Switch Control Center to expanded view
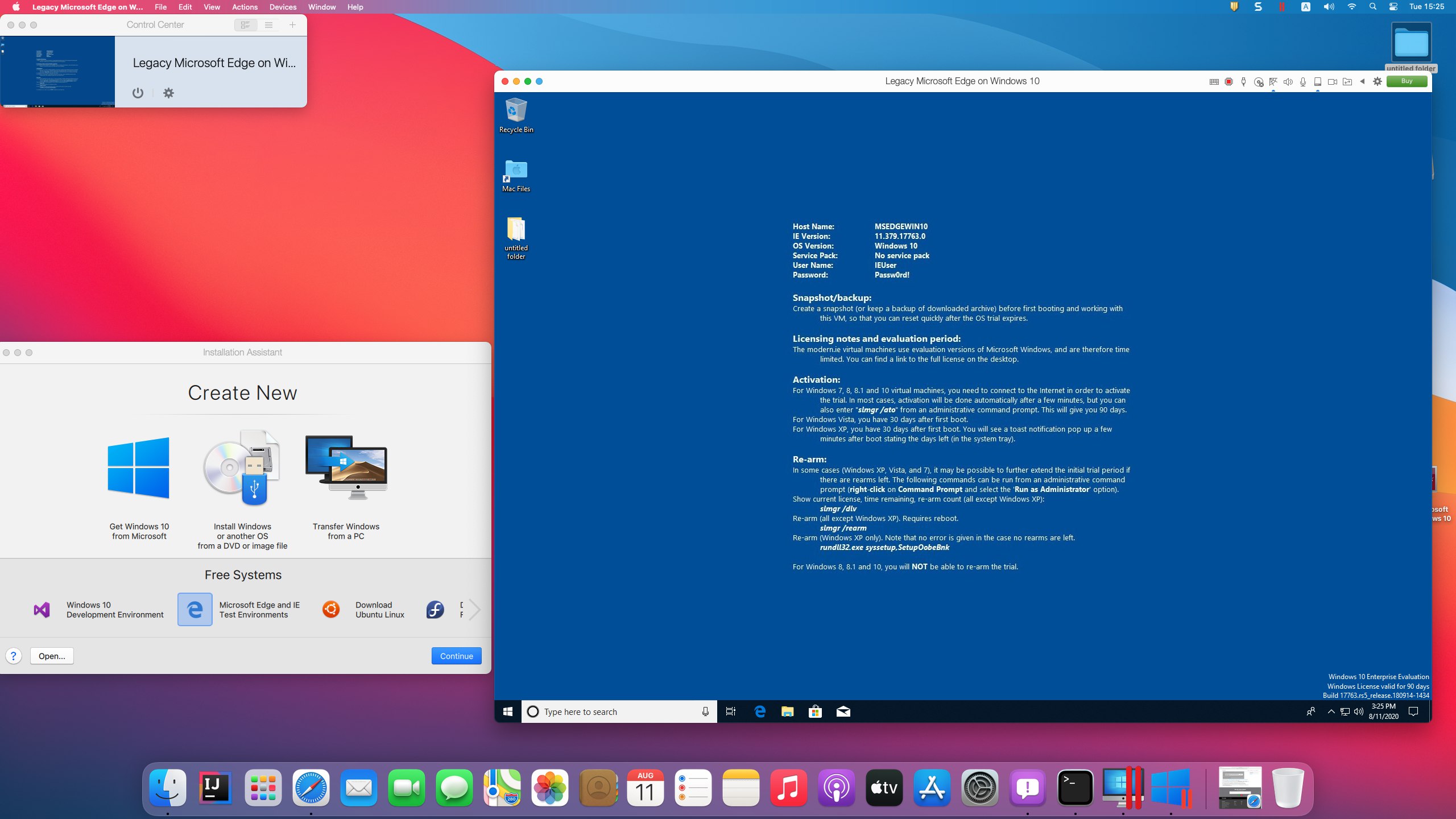Image resolution: width=1456 pixels, height=819 pixels. [246, 25]
